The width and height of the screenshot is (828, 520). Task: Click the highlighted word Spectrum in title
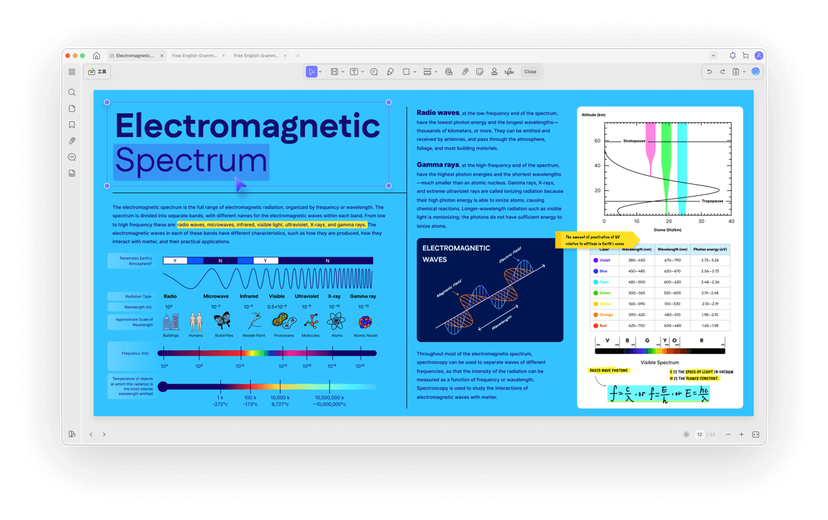191,161
